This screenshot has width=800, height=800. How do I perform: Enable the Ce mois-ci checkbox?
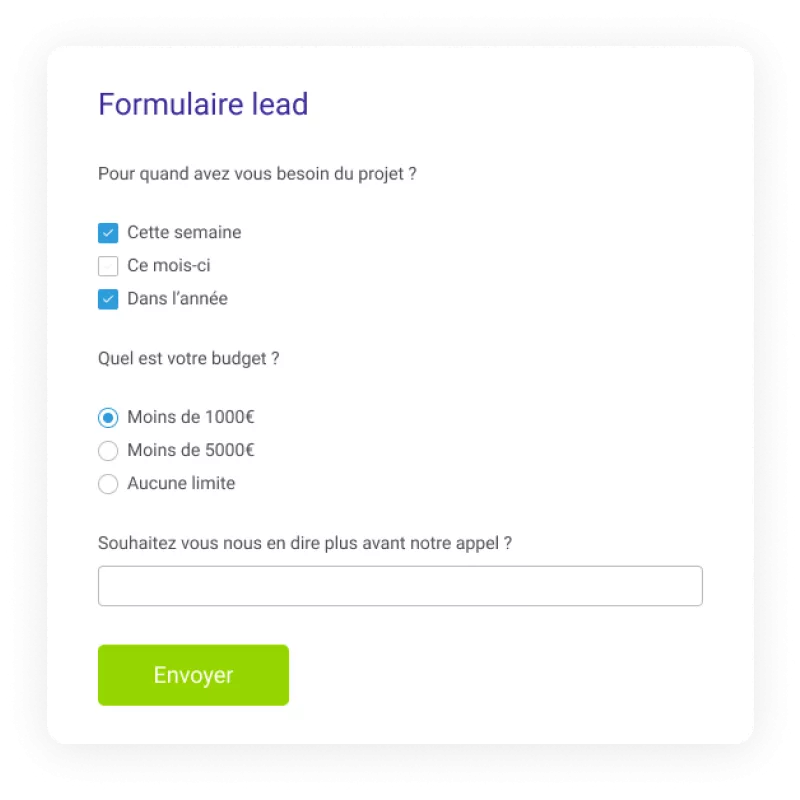tap(108, 266)
